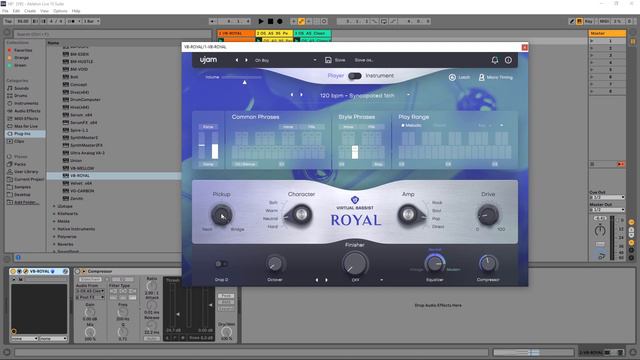Enable Ableton Draw Mode pencil icon
The width and height of the screenshot is (640, 360).
[572, 21]
